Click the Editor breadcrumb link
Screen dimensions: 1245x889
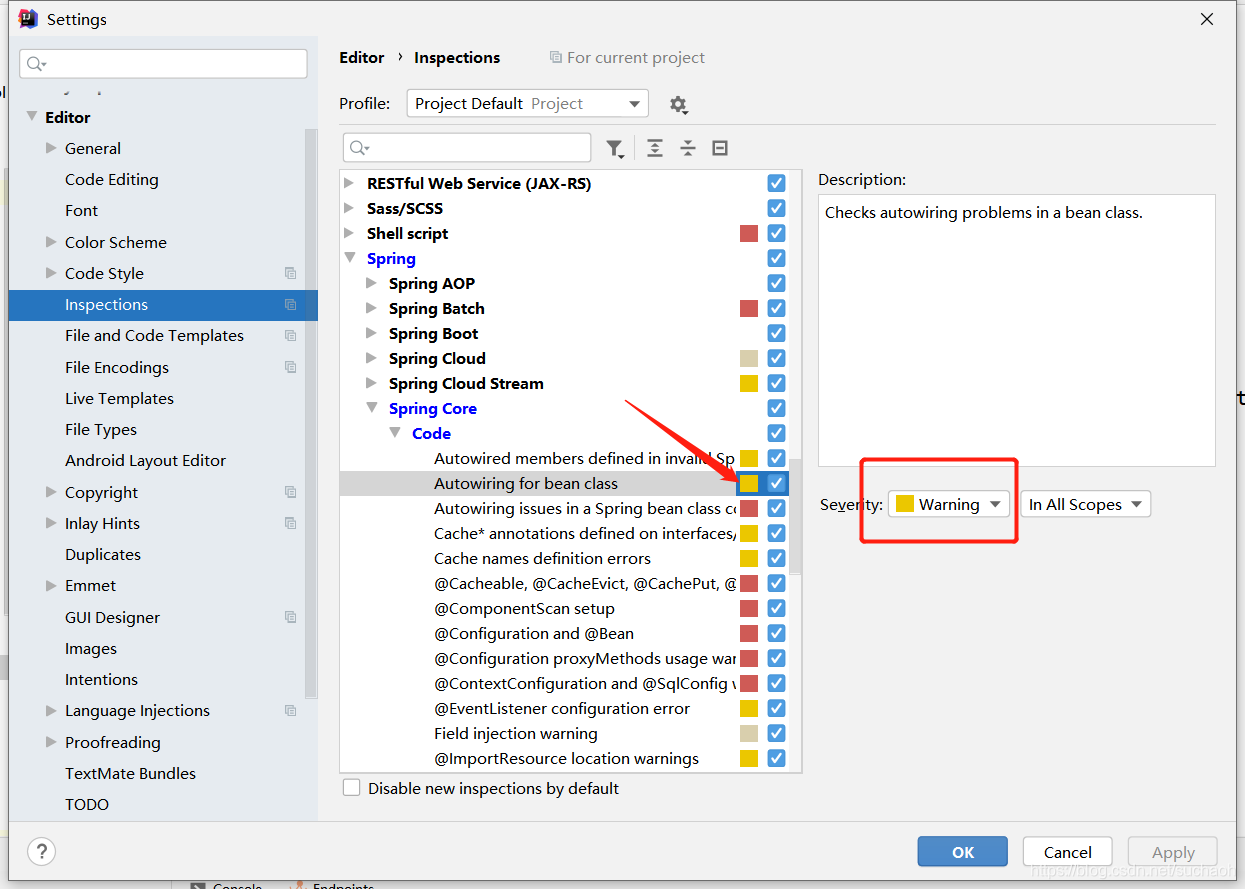(x=362, y=57)
